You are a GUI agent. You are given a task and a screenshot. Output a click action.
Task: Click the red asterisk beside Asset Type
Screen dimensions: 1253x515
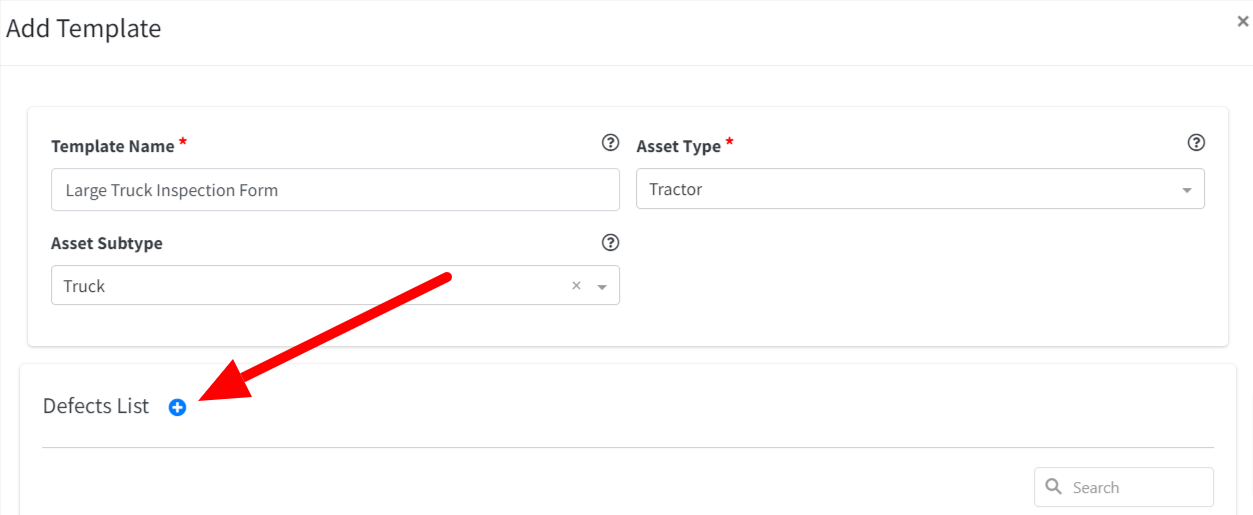click(x=729, y=143)
